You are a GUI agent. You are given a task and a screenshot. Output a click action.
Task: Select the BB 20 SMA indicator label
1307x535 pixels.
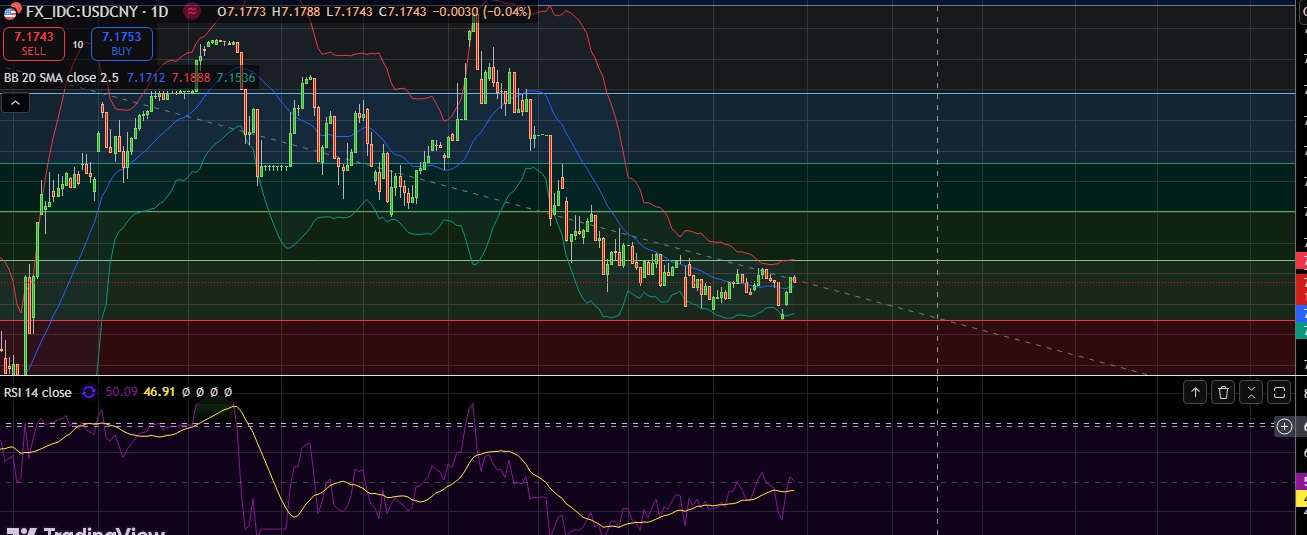coord(61,77)
